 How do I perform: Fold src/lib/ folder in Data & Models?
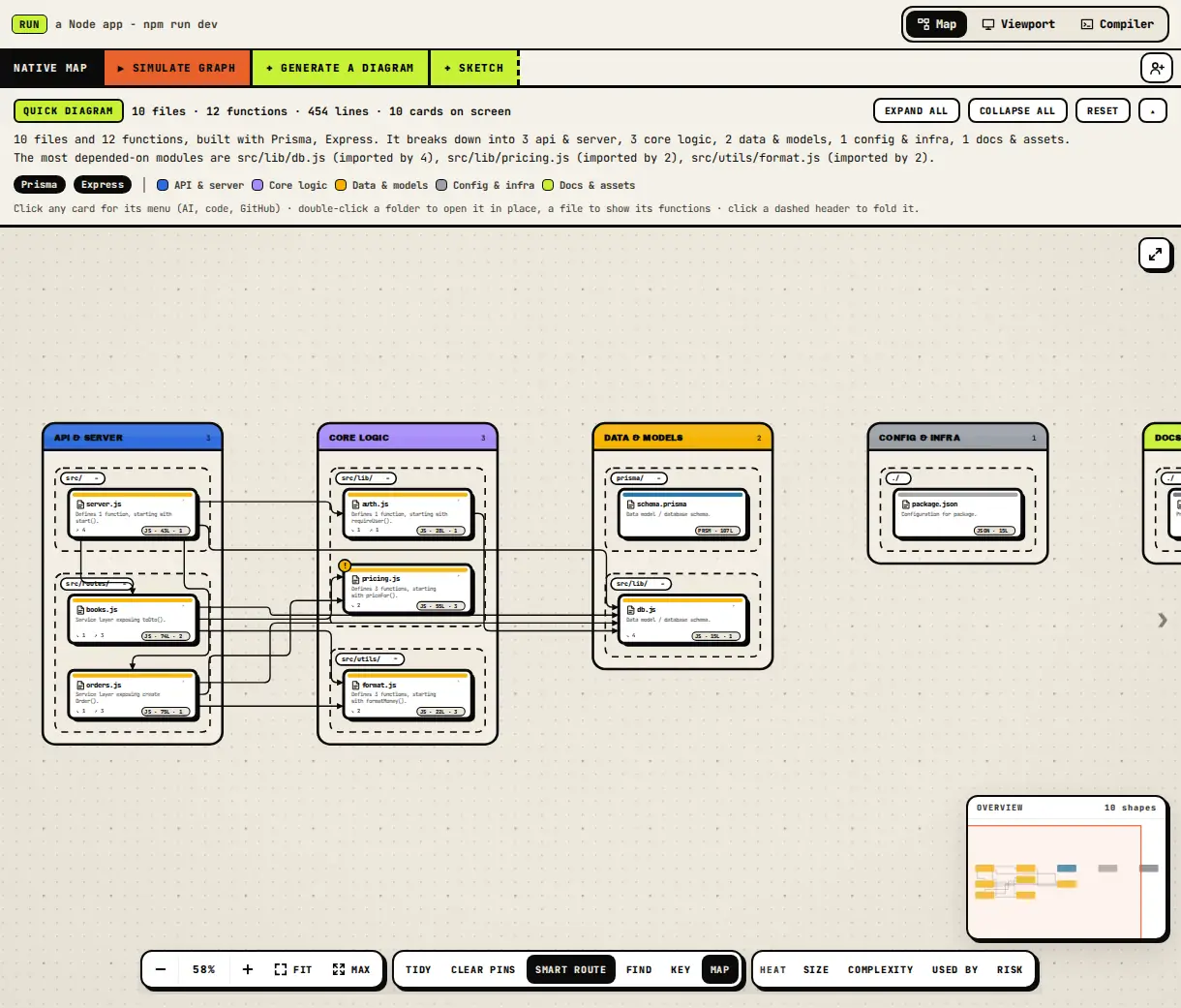coord(641,584)
